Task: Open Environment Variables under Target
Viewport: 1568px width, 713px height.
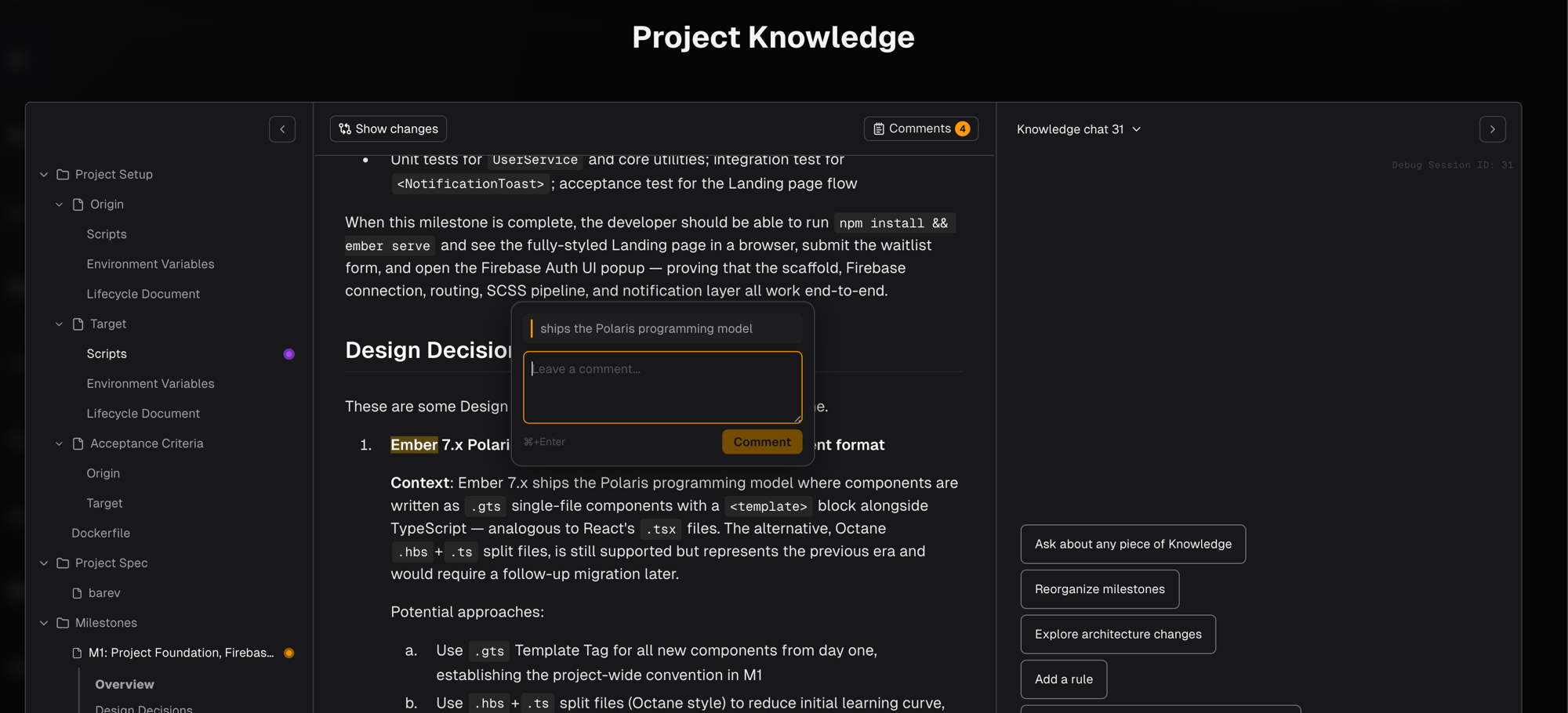Action: point(151,384)
